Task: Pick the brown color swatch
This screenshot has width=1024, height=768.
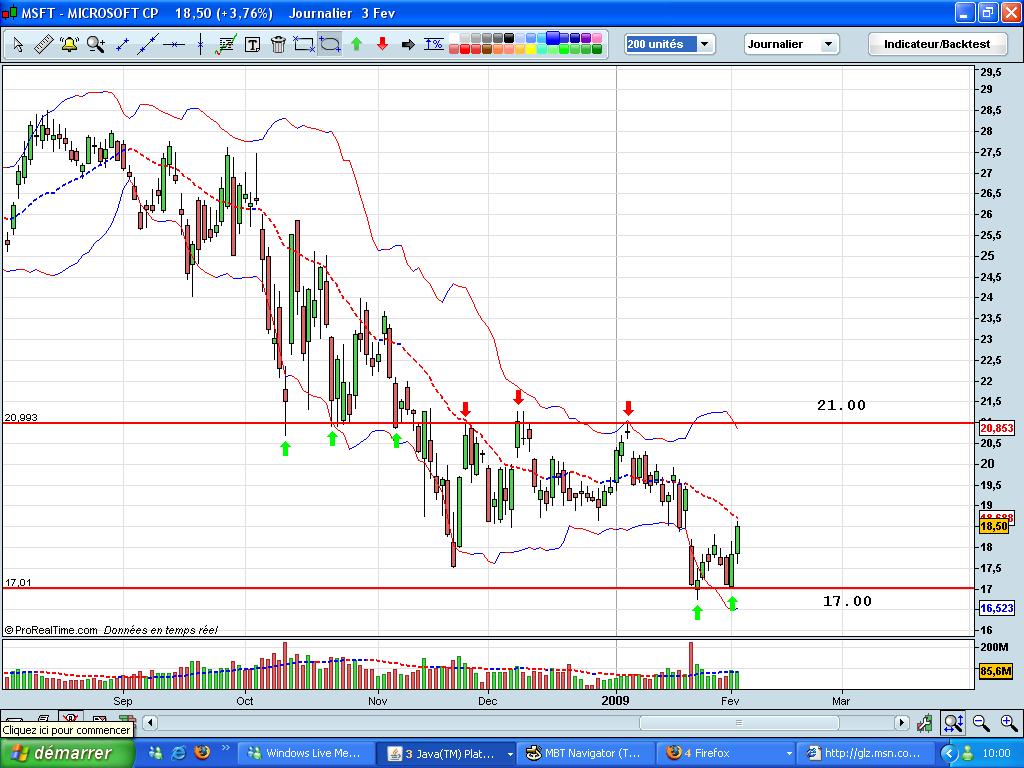Action: [x=487, y=49]
